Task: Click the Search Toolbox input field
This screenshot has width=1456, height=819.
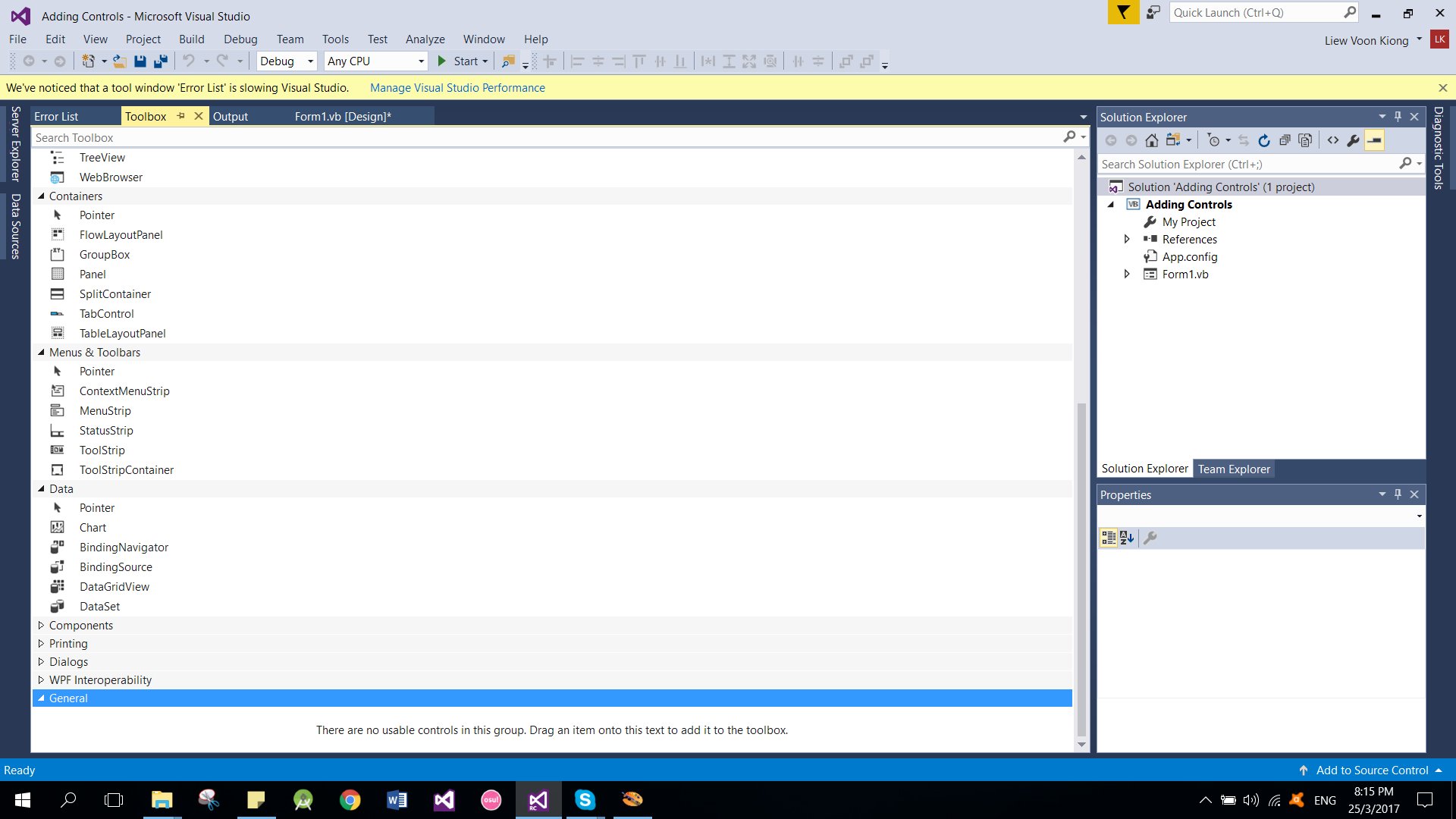Action: pyautogui.click(x=546, y=137)
